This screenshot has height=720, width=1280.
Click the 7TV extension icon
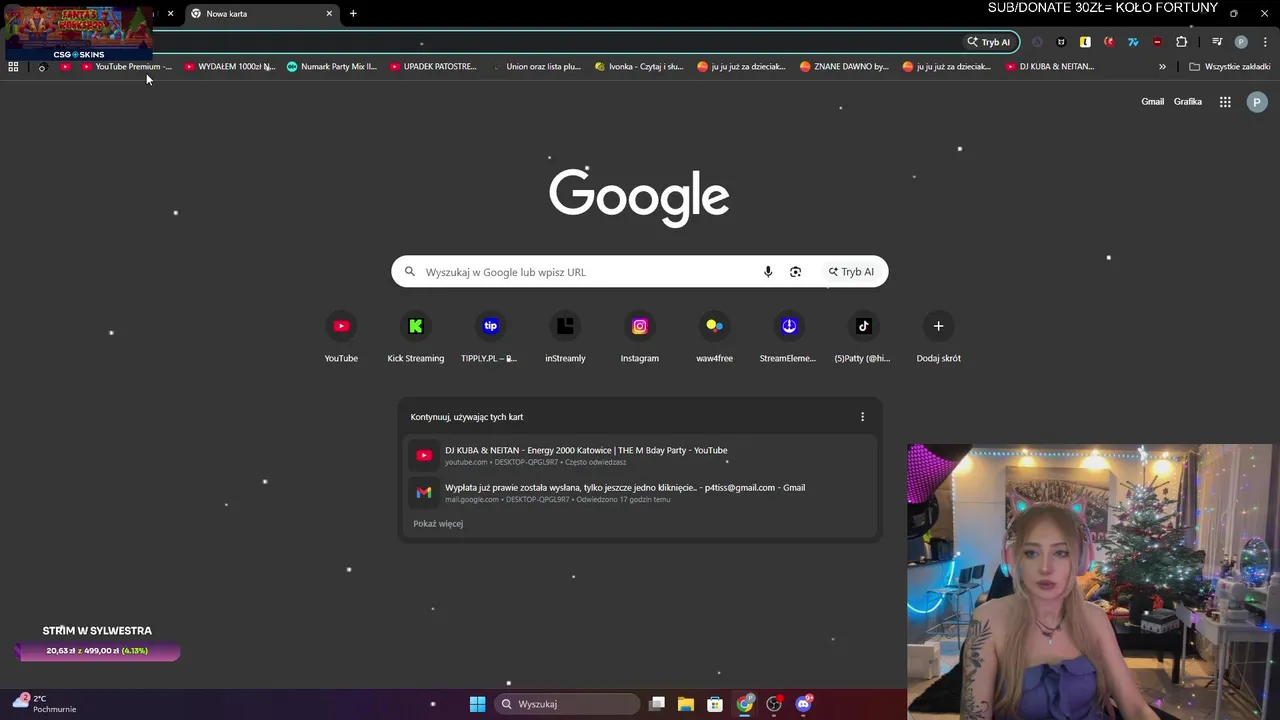pos(1133,42)
